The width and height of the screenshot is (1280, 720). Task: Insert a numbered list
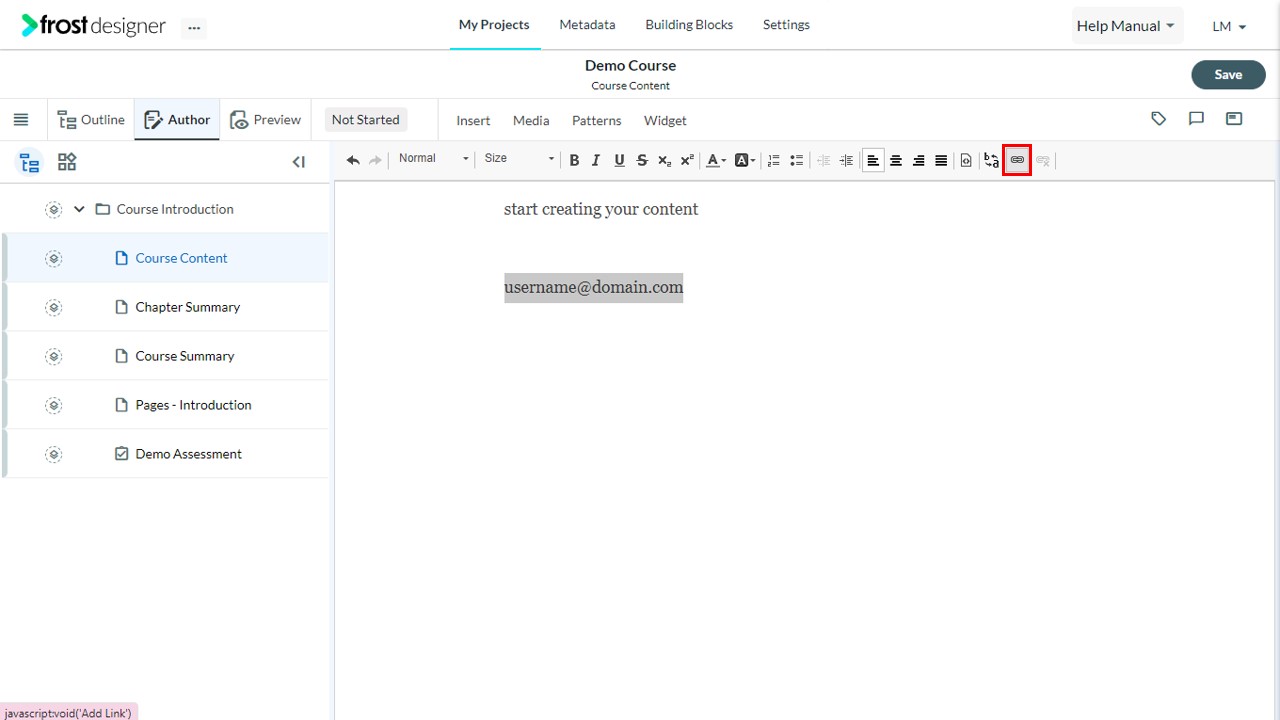pyautogui.click(x=773, y=160)
